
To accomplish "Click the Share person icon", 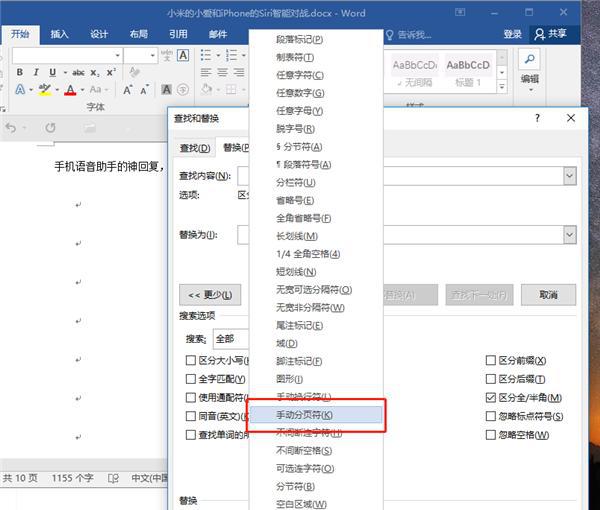I will (x=540, y=34).
